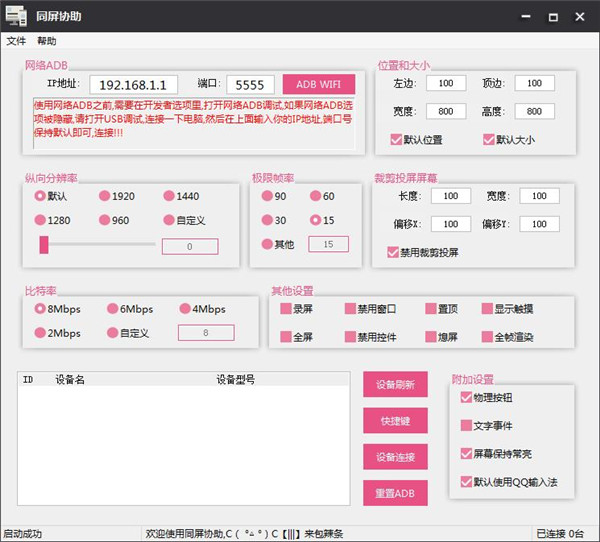Open the 文件 menu
This screenshot has width=600, height=542.
pyautogui.click(x=16, y=41)
